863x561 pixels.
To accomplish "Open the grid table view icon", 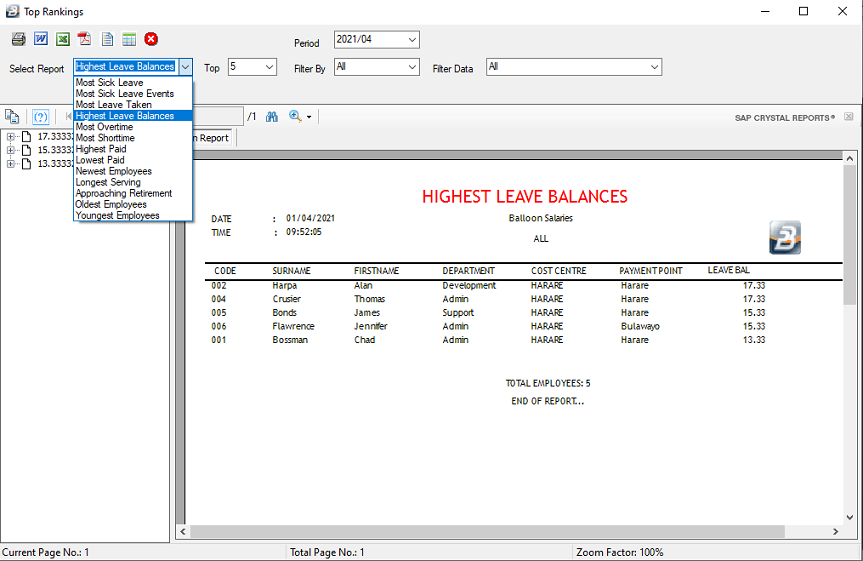I will pos(129,39).
